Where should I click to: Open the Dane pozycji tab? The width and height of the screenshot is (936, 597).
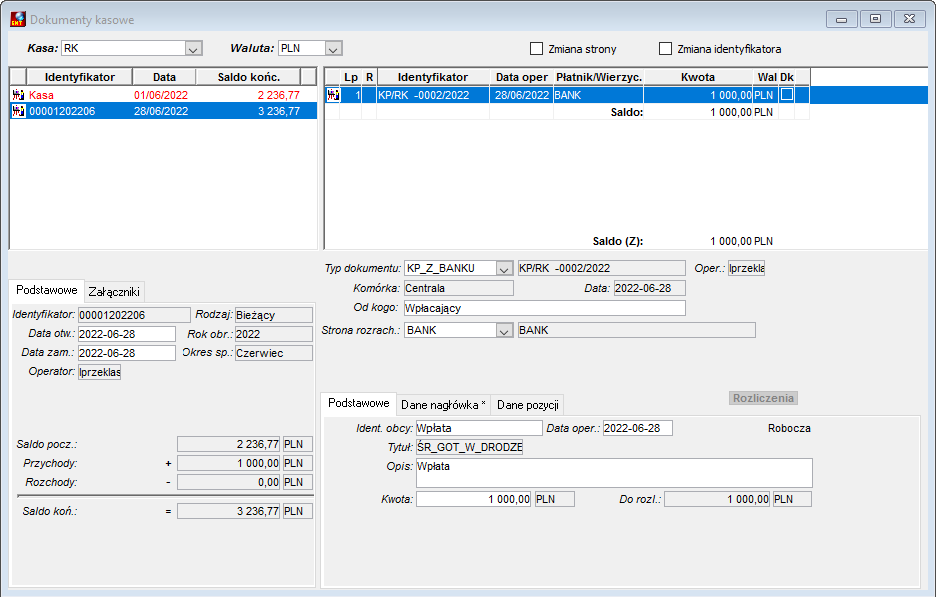click(x=528, y=405)
